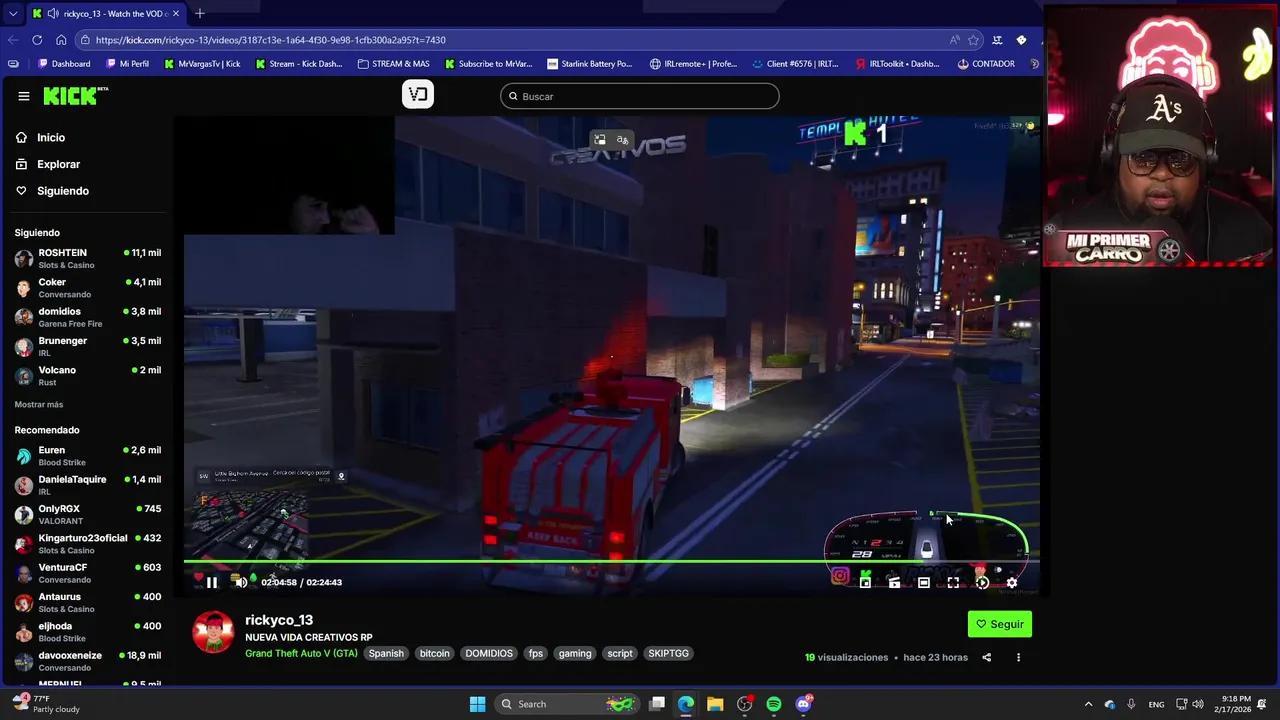Close the rickyco_13 browser tab

pos(176,14)
